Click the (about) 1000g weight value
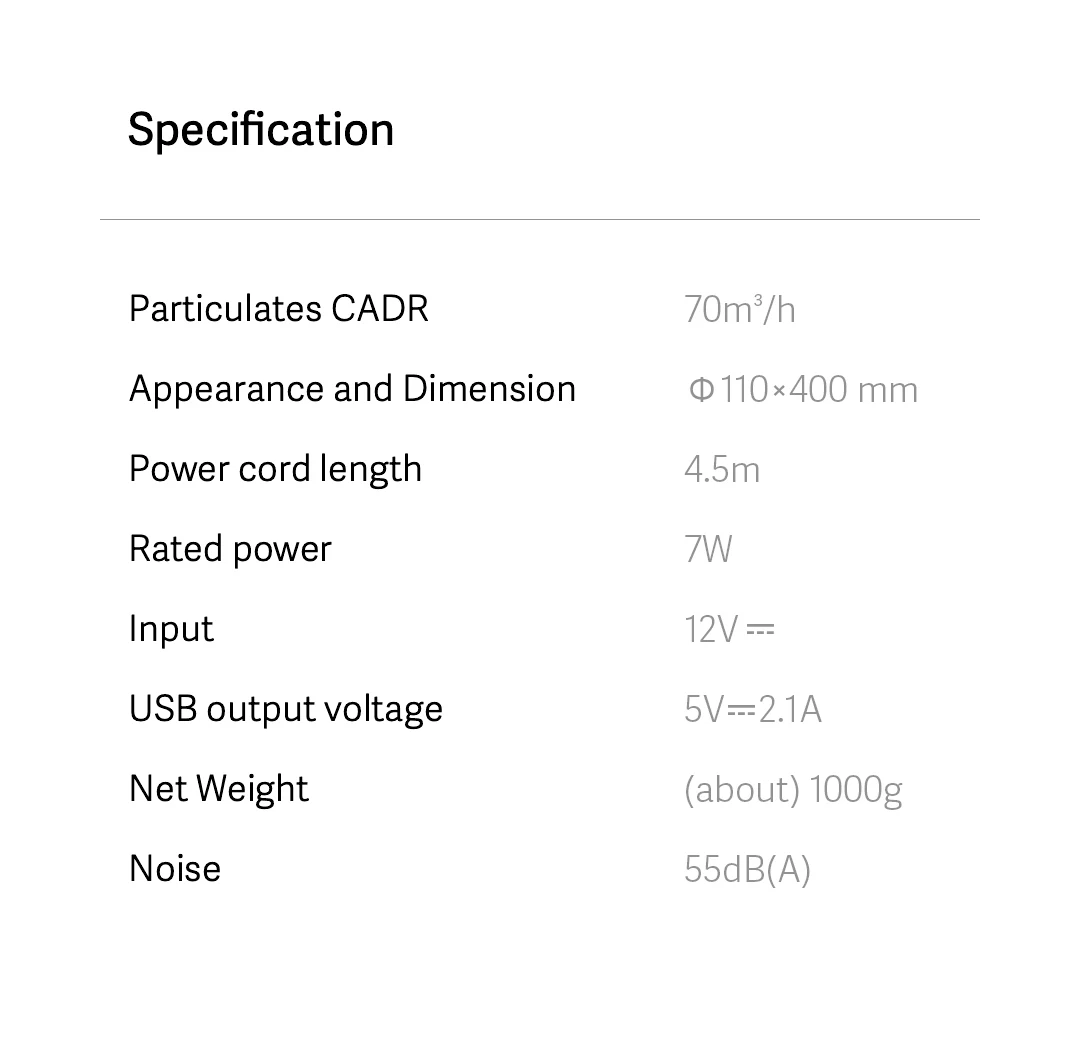1080x1040 pixels. 793,790
